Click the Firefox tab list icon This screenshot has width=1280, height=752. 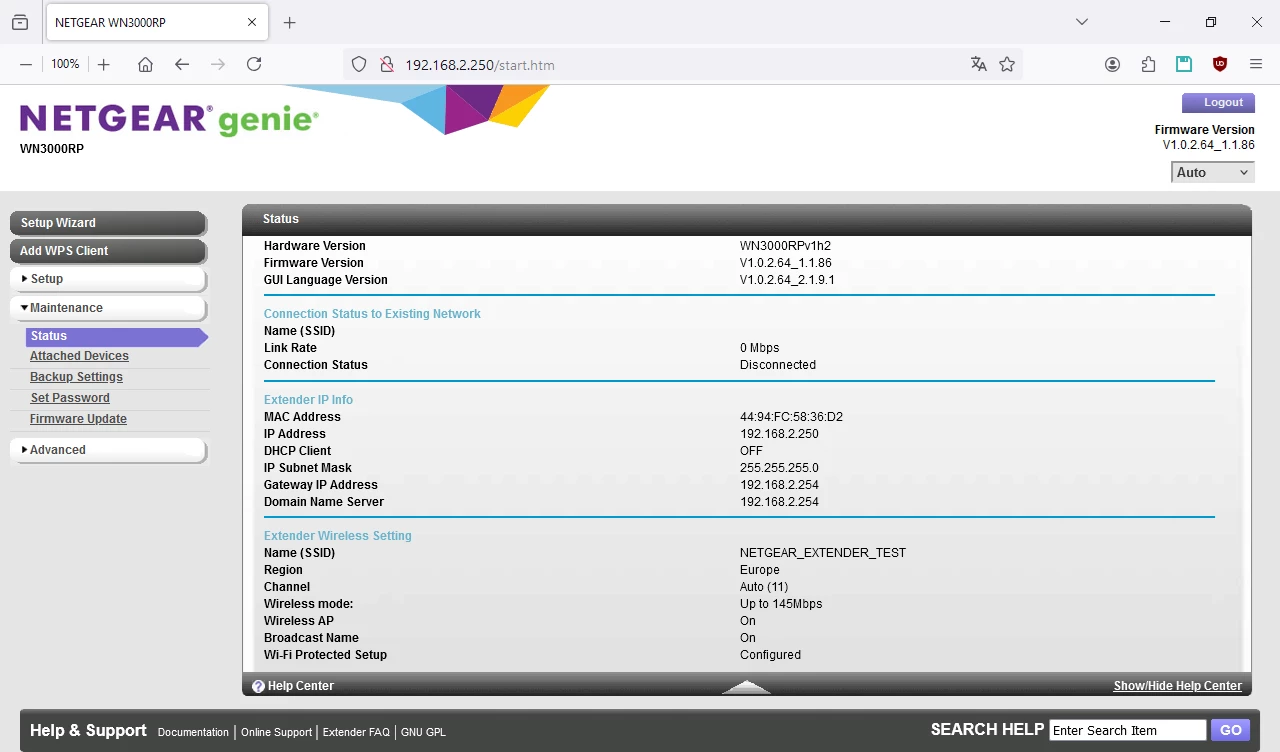[x=20, y=22]
